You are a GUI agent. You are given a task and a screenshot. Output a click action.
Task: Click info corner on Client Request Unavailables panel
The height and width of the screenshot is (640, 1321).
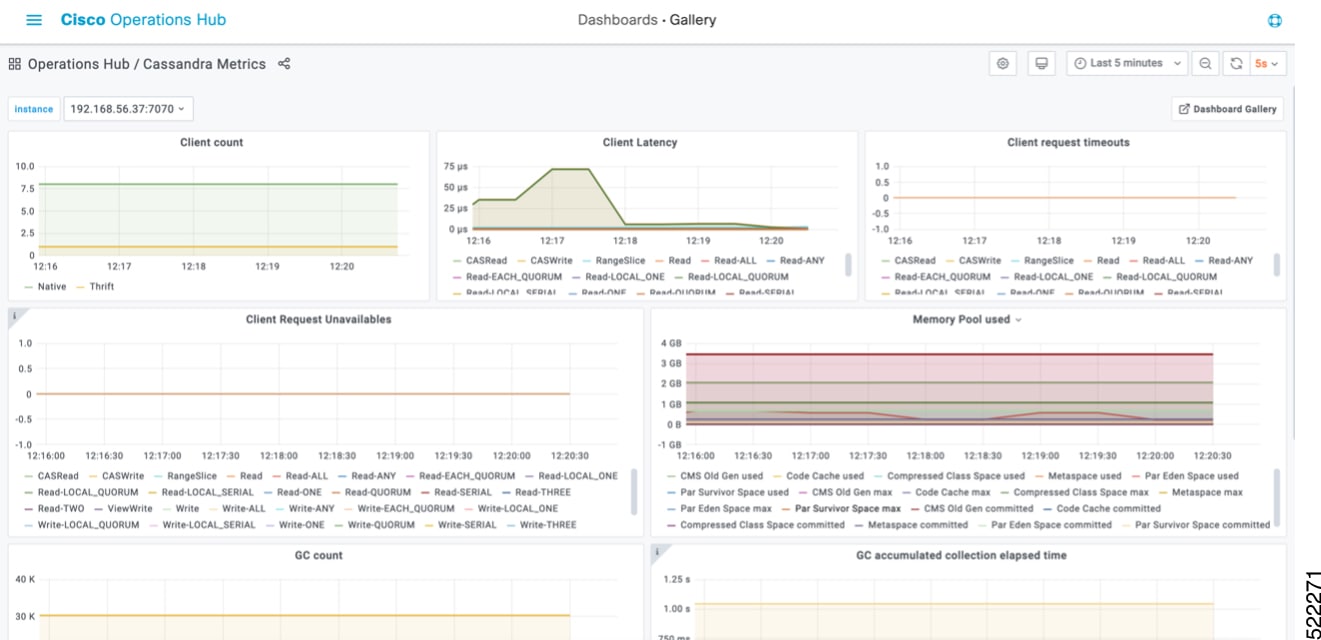15,315
